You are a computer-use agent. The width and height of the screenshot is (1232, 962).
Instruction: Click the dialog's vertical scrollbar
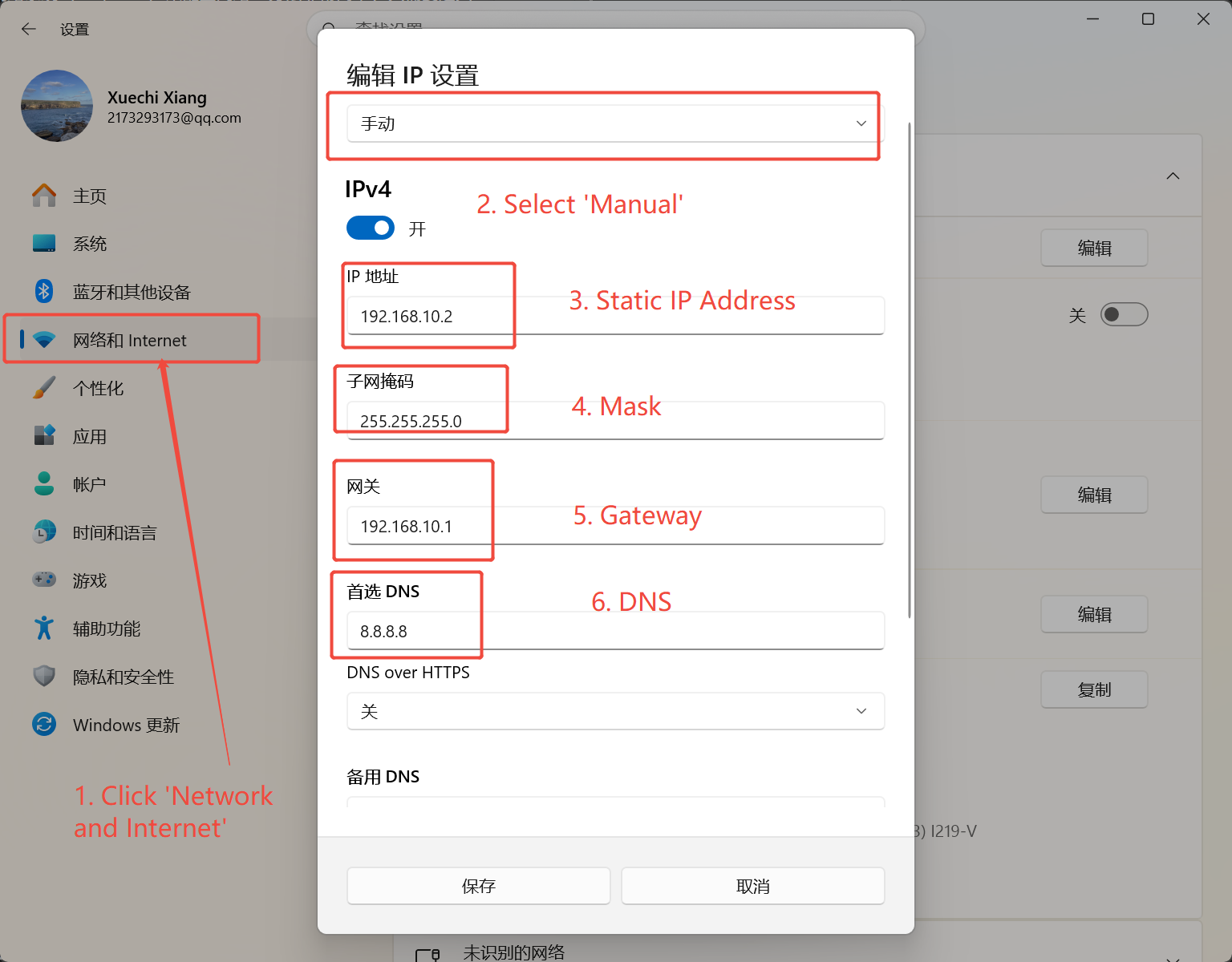coord(909,369)
